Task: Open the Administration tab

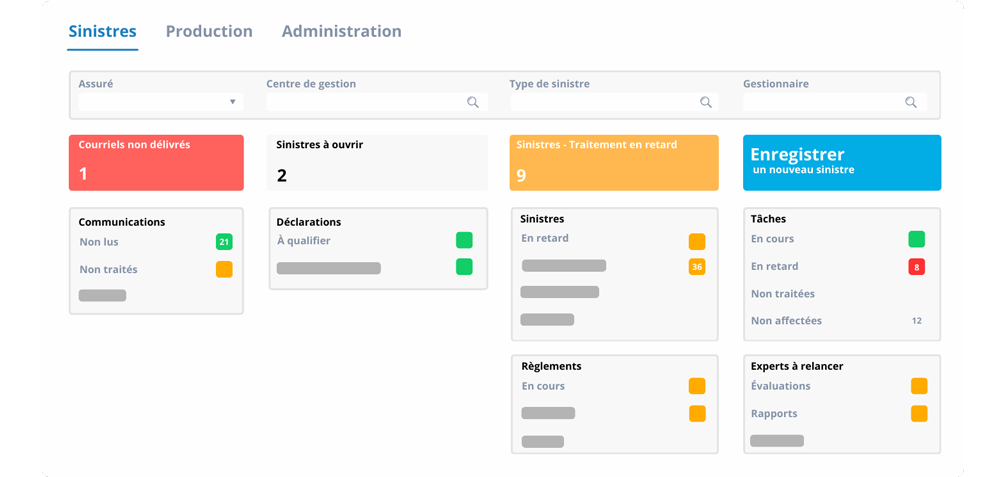Action: pyautogui.click(x=342, y=31)
